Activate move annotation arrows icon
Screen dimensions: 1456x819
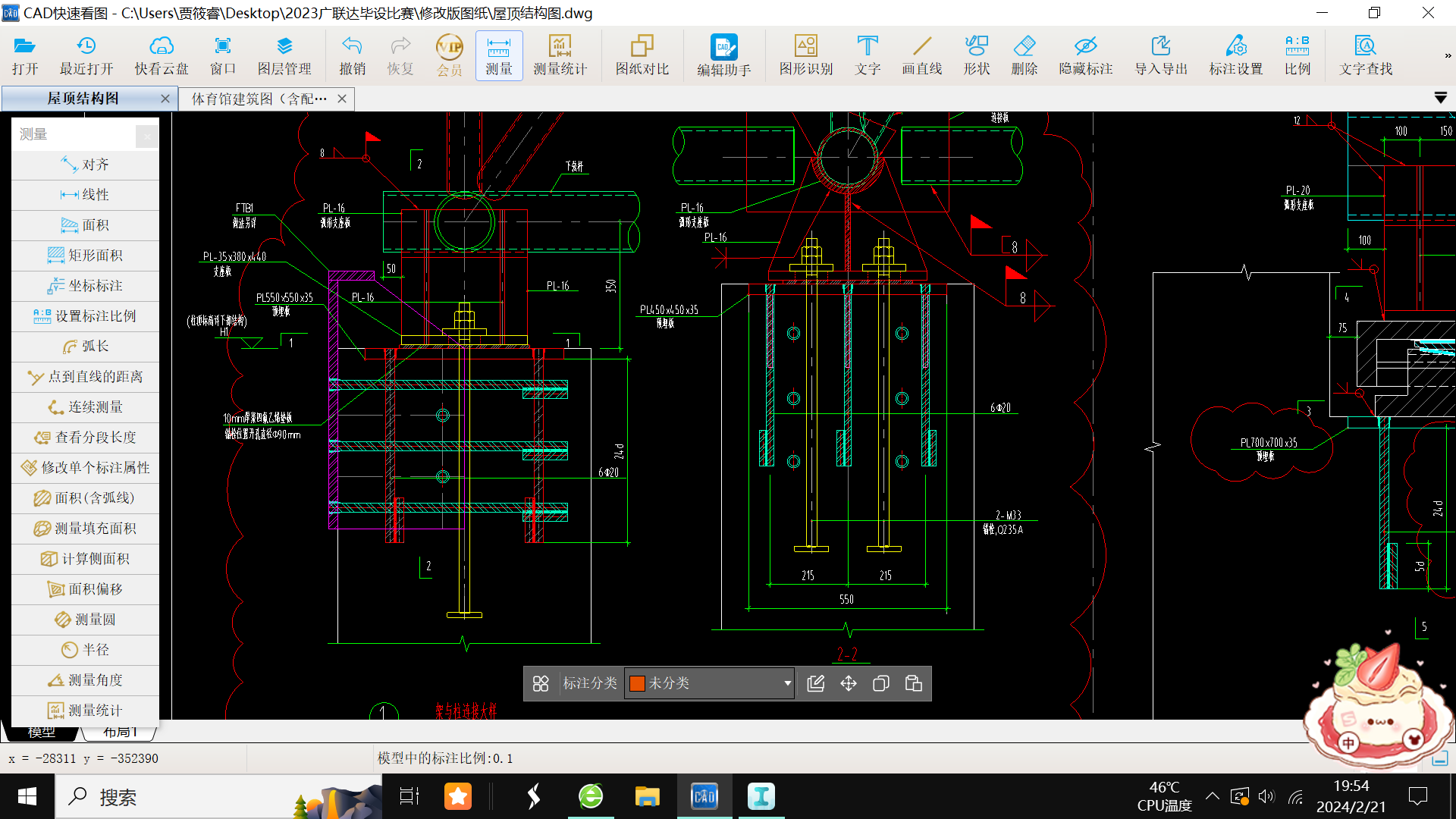pos(849,683)
